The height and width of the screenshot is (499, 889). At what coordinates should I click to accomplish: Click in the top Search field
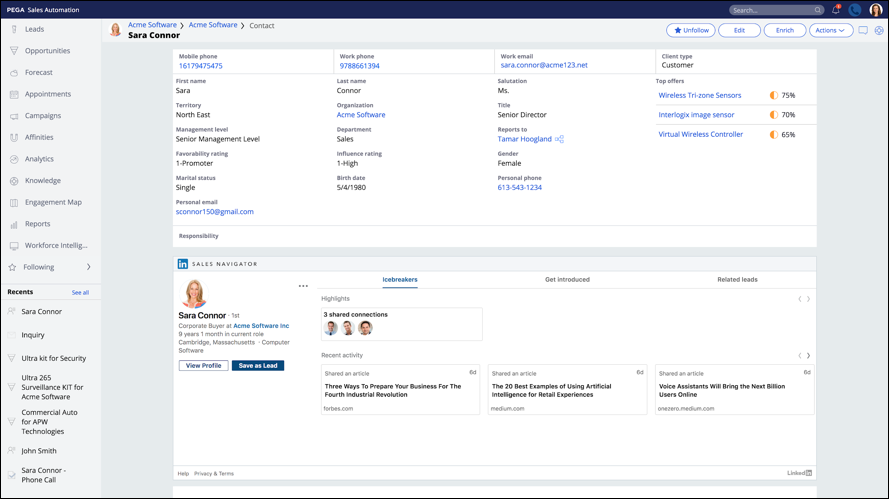click(x=771, y=10)
